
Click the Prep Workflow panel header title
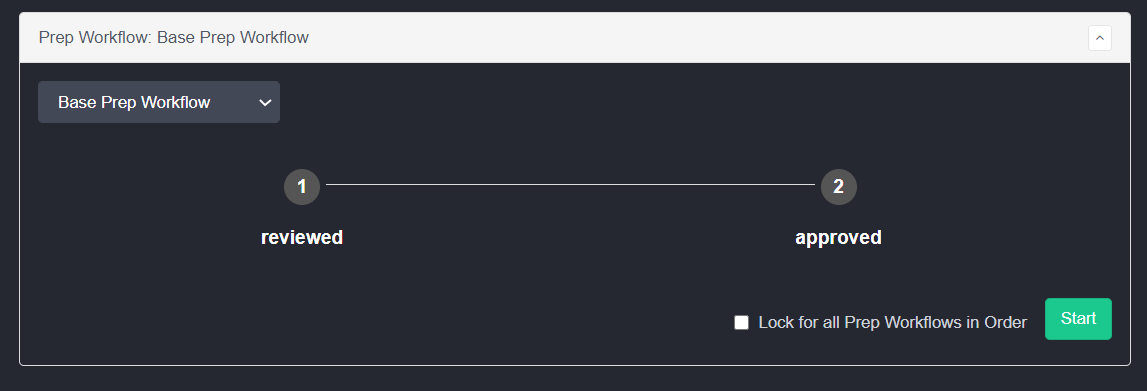click(173, 37)
